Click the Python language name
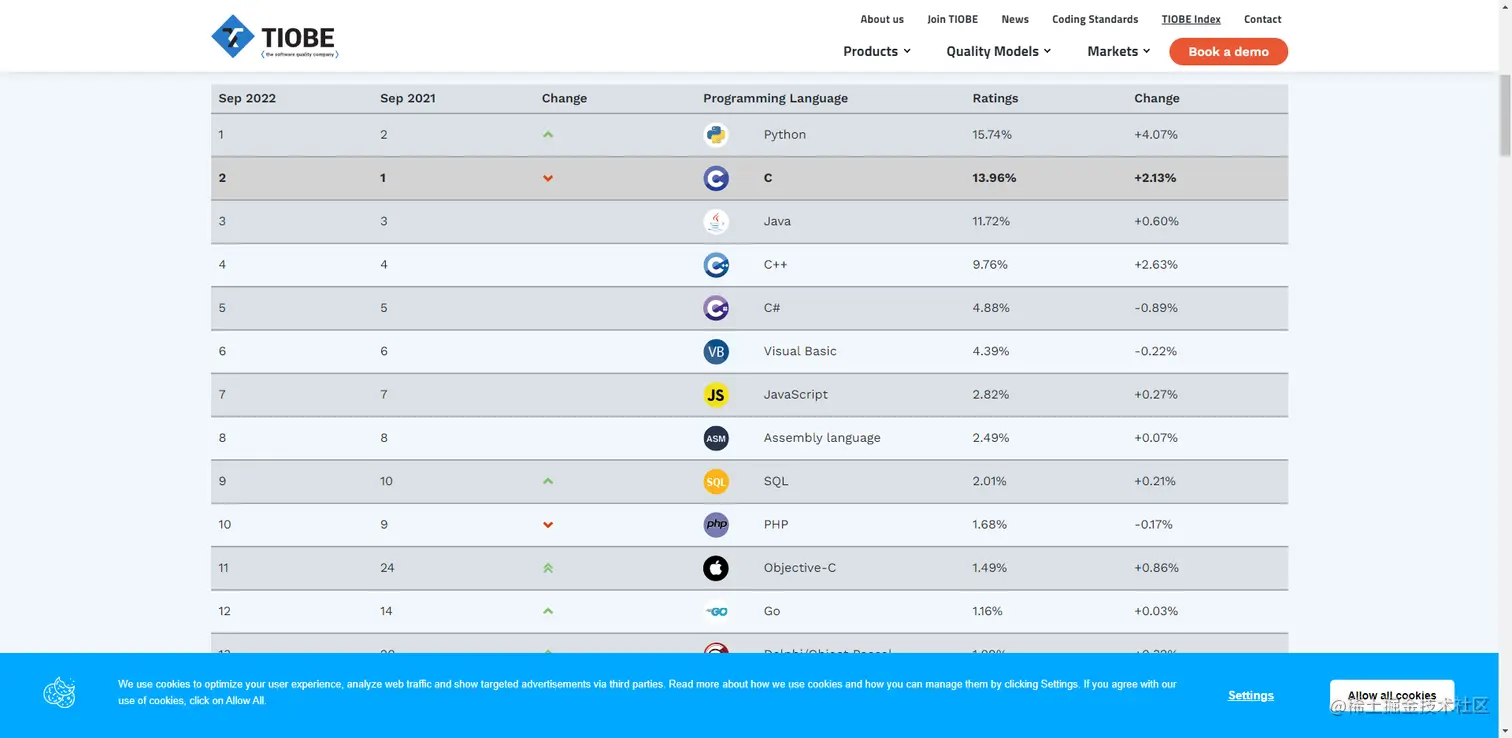 coord(785,134)
